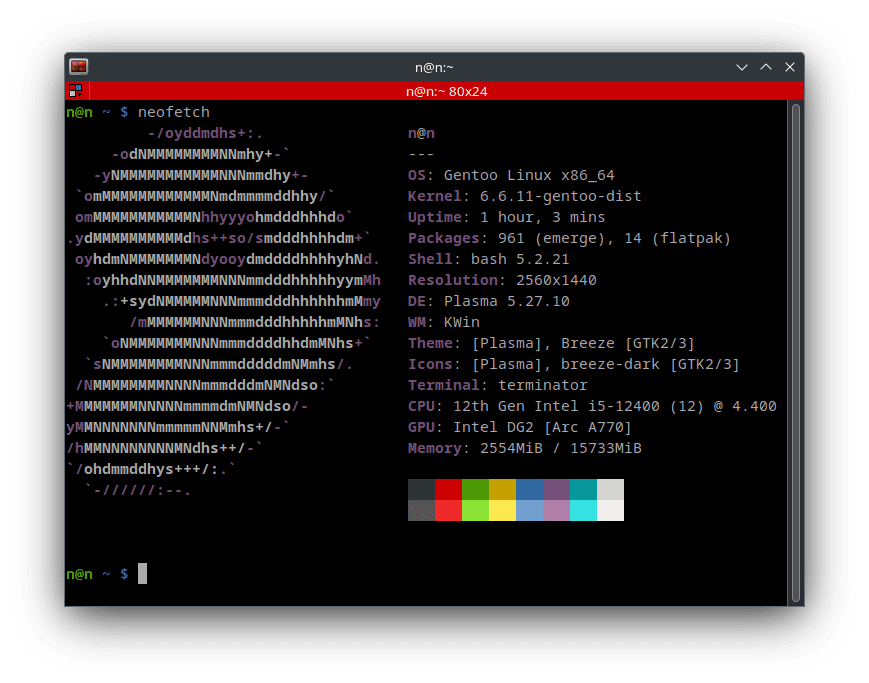Click the 'Kernel: 6.6.11-gentoo-dist' line
Image resolution: width=869 pixels, height=683 pixels.
pyautogui.click(x=524, y=196)
